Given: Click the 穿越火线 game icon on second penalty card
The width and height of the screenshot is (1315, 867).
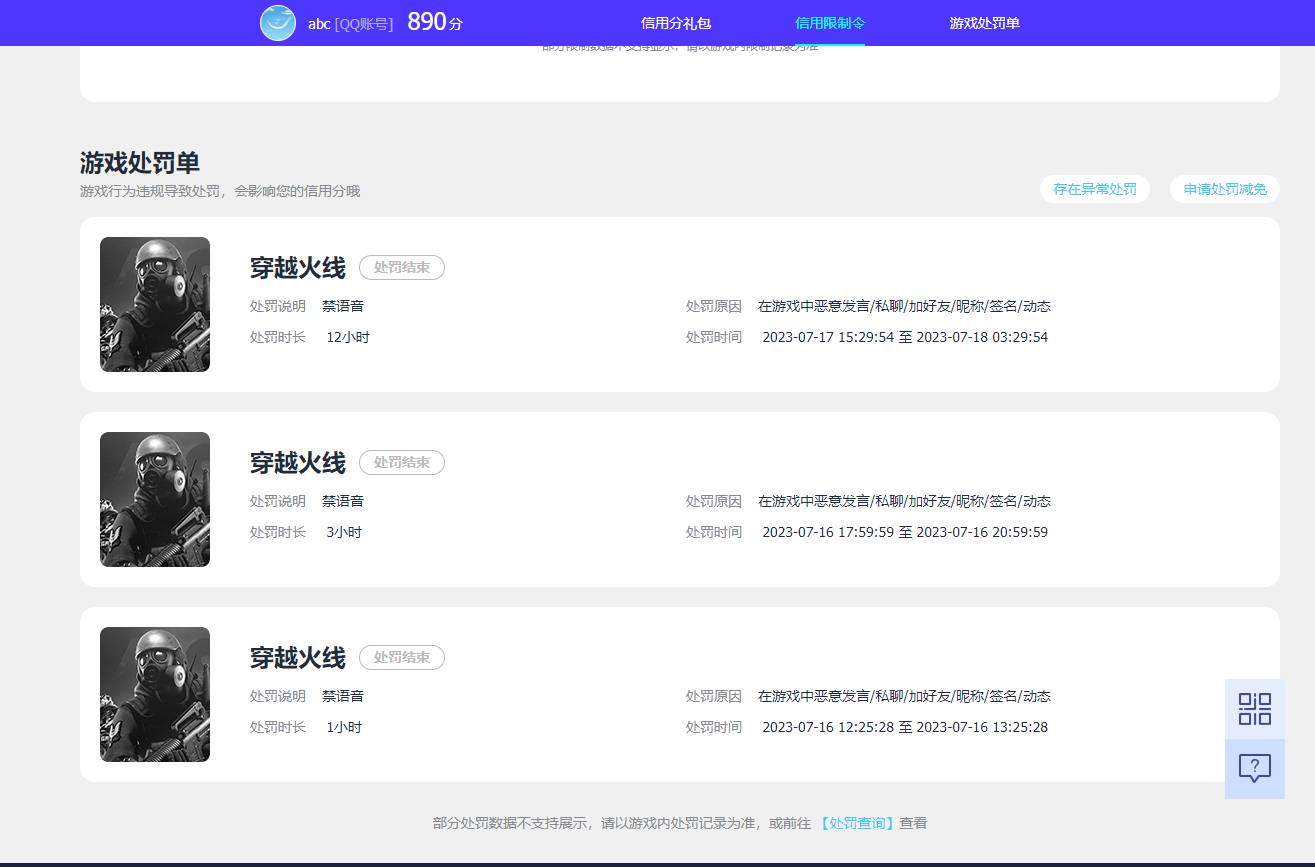Looking at the screenshot, I should point(154,499).
